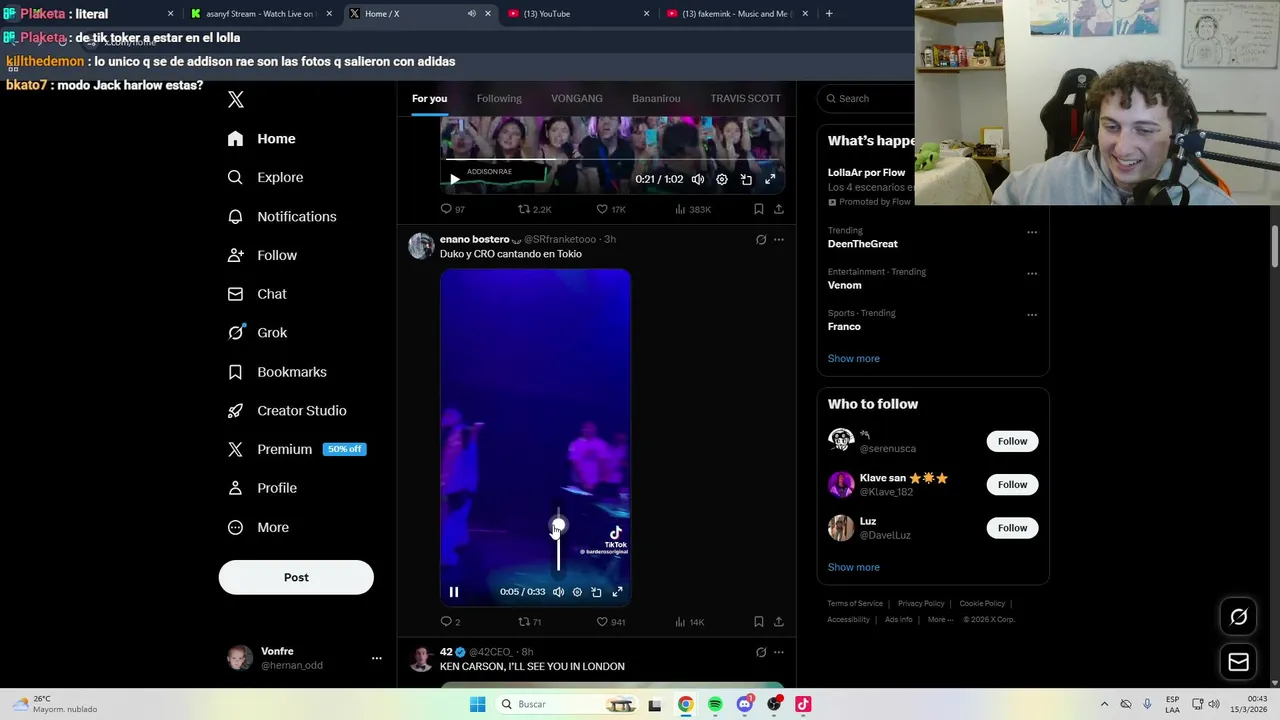Follow Luz @DavelLuz
The width and height of the screenshot is (1280, 720).
point(1012,528)
